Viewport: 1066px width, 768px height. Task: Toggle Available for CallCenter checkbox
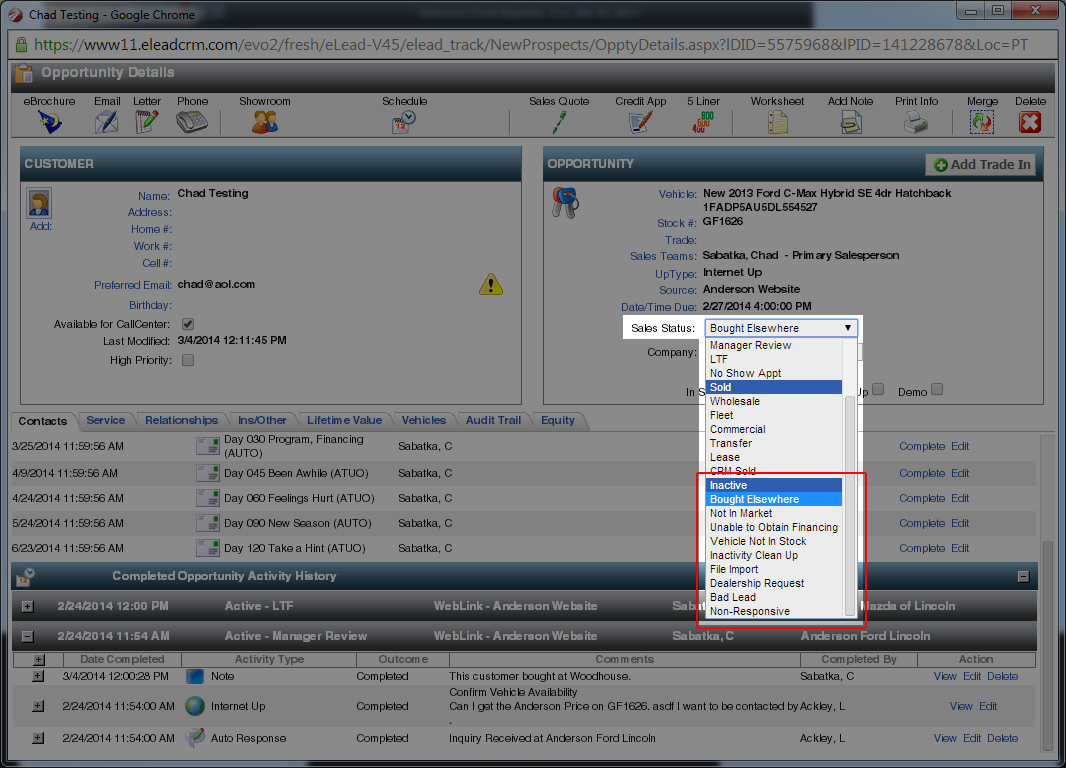tap(188, 324)
